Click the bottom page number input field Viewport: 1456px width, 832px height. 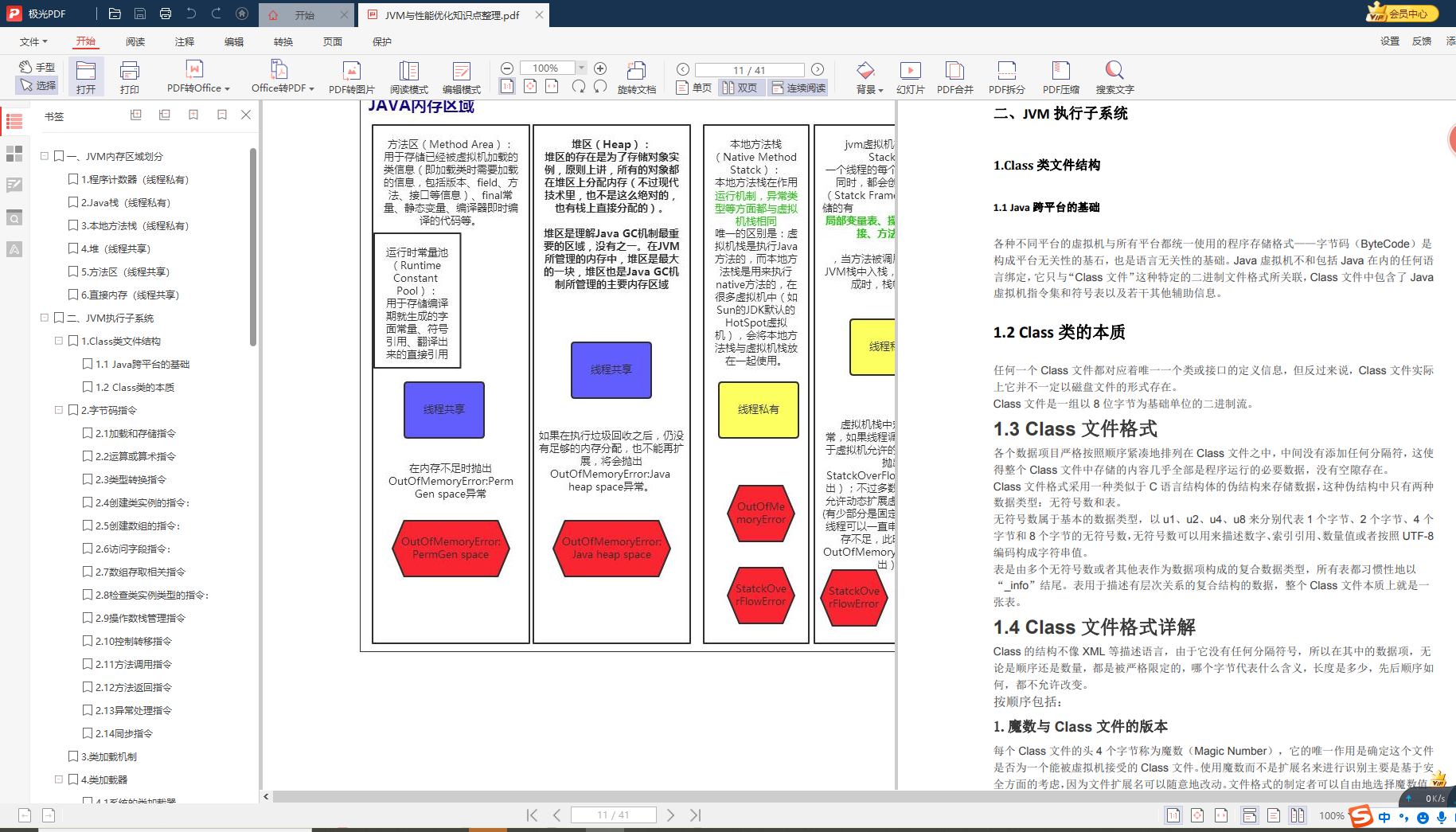613,814
